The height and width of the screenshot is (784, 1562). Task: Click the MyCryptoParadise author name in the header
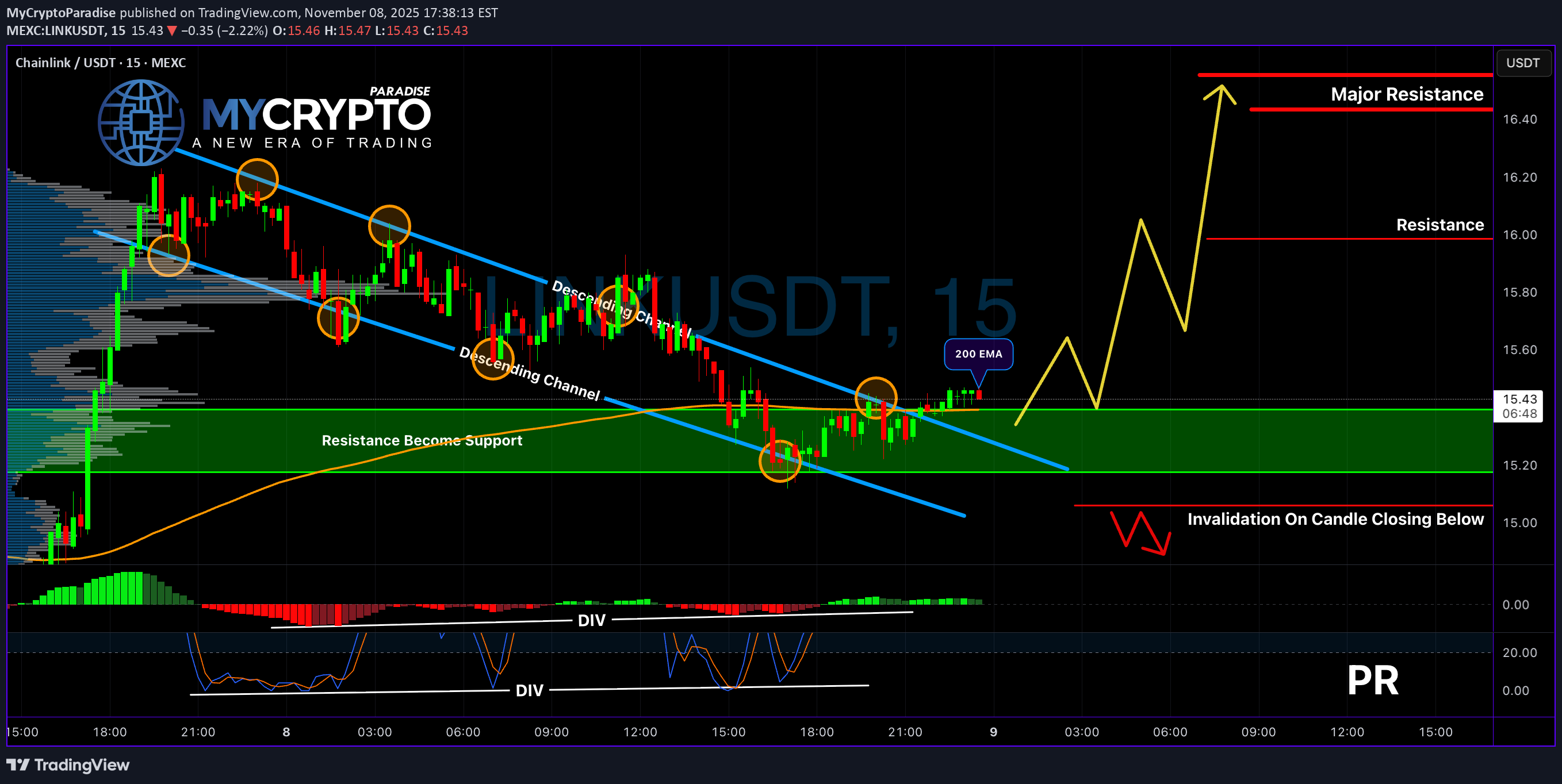coord(60,13)
